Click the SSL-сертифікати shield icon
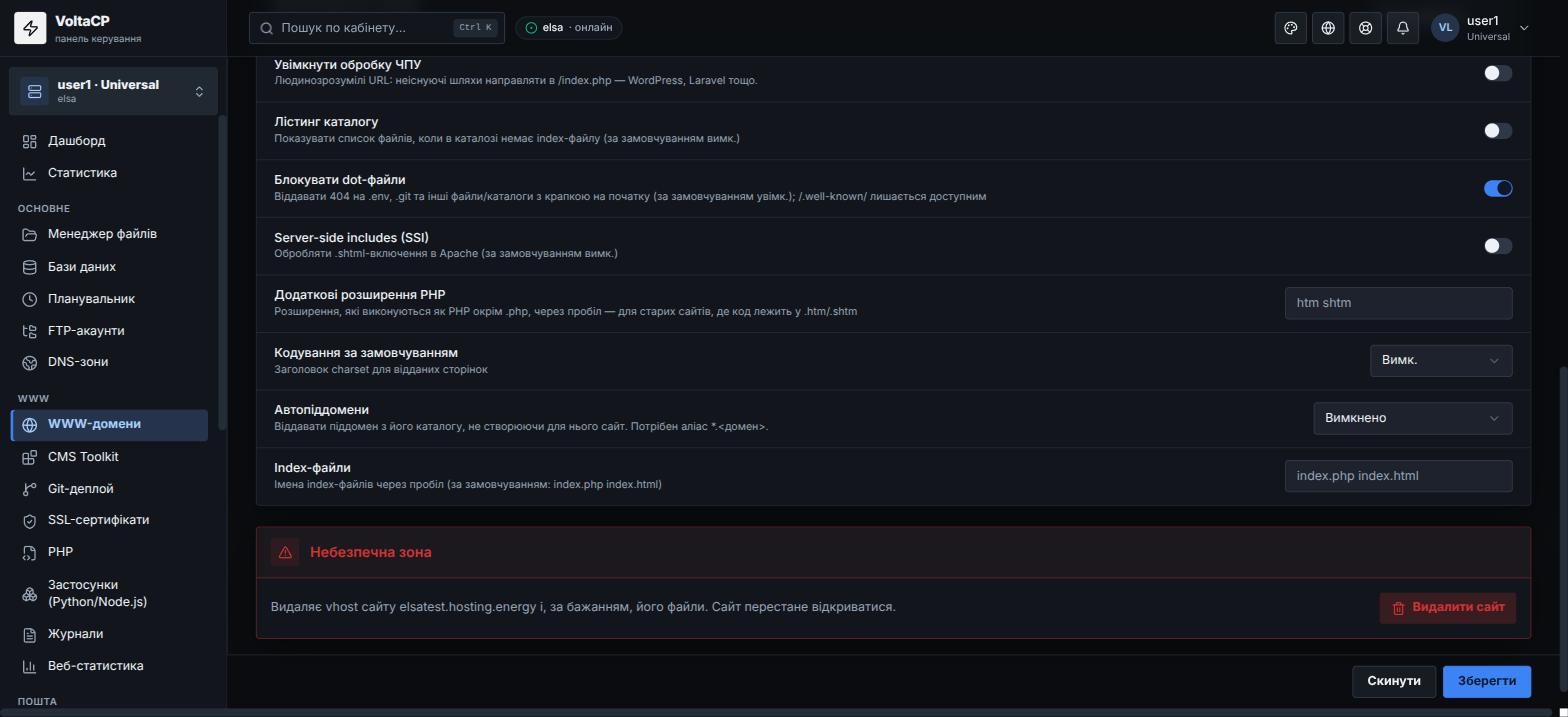 (x=30, y=520)
